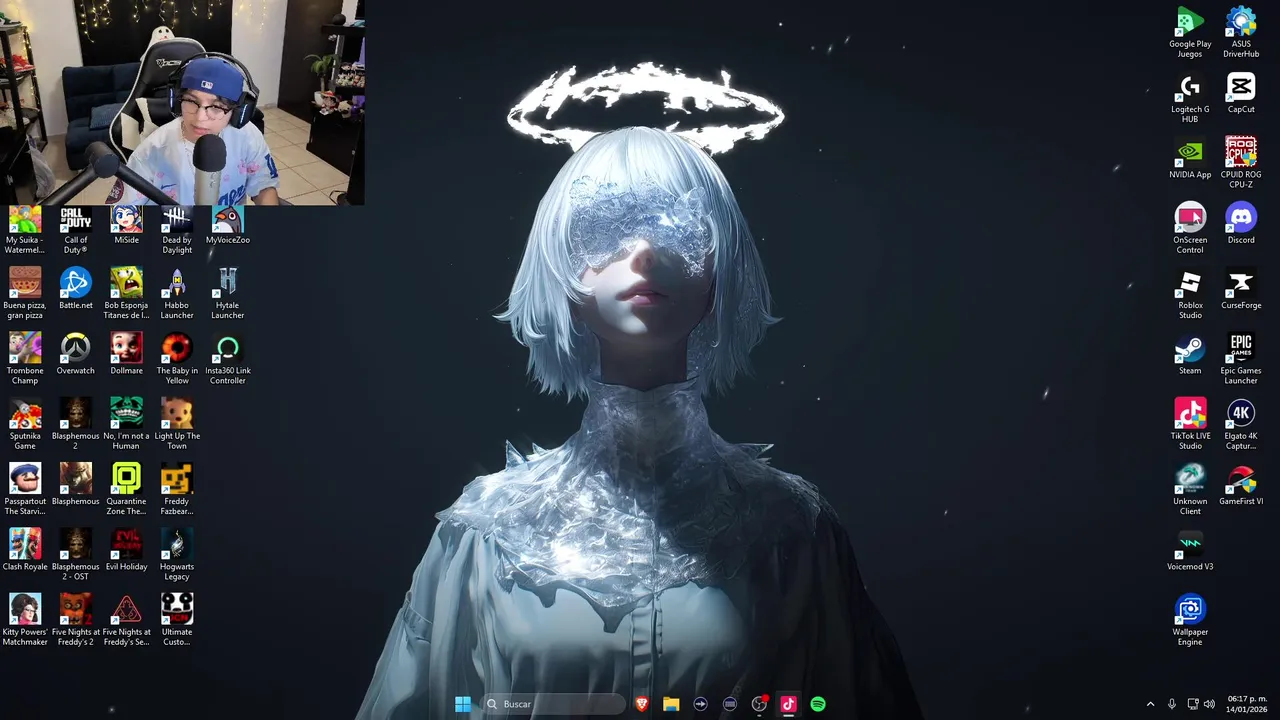The height and width of the screenshot is (720, 1280).
Task: Click the microphone tray icon
Action: [x=1172, y=704]
